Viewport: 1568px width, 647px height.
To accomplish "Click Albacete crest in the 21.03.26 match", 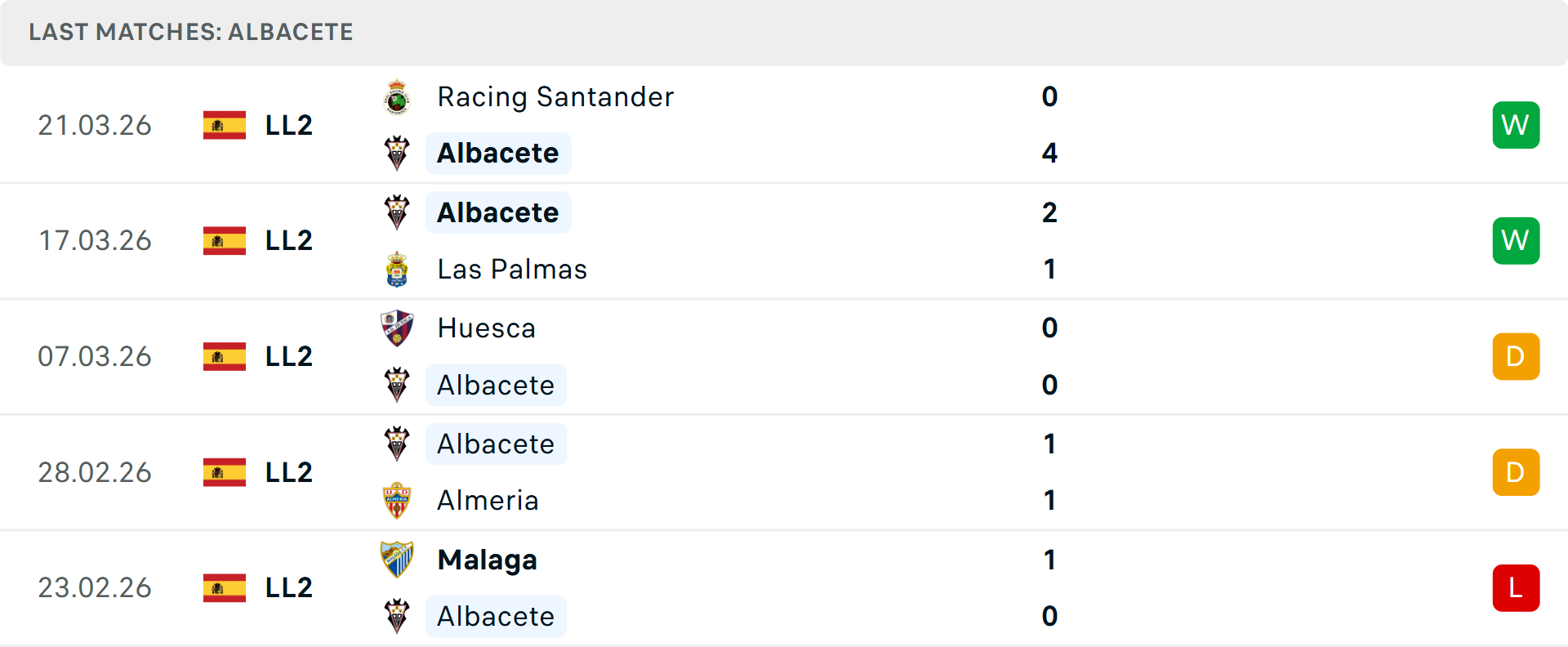I will [397, 154].
